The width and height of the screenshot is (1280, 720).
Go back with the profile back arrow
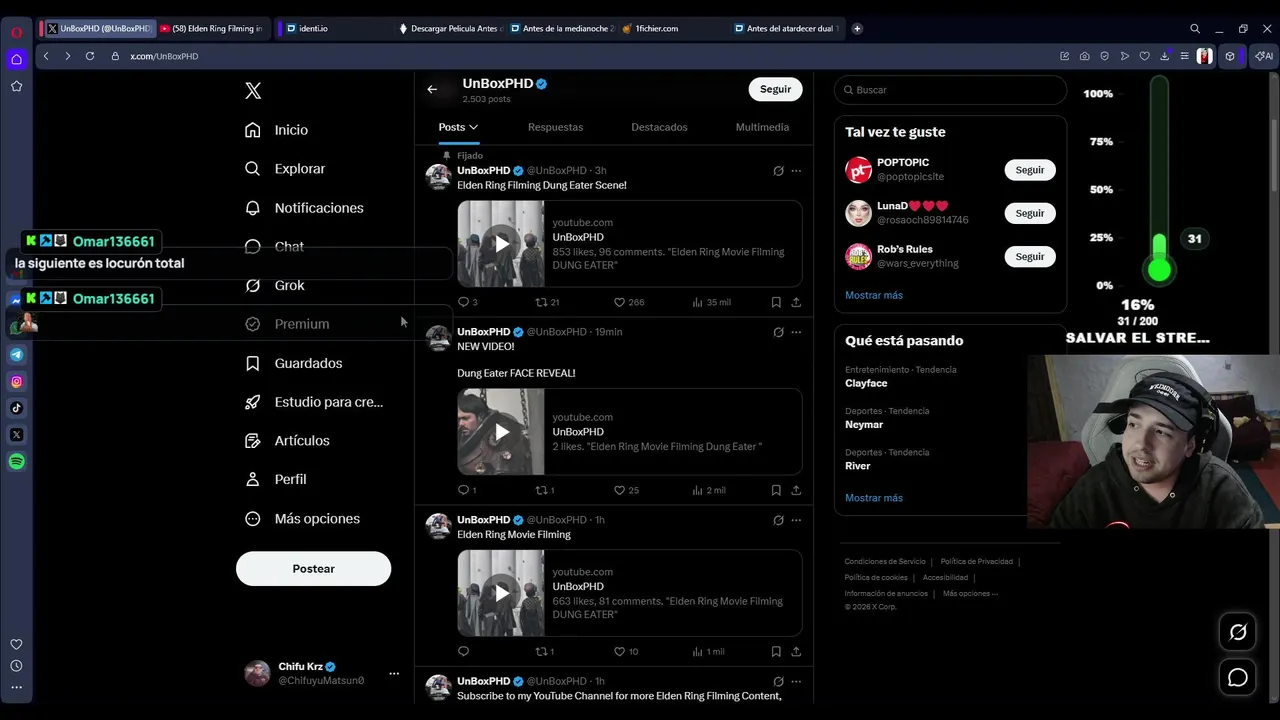click(432, 89)
